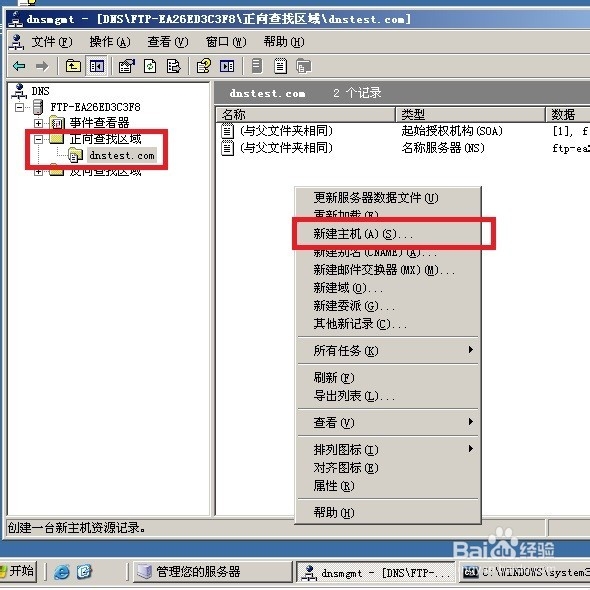The width and height of the screenshot is (590, 590).
Task: Click the Refresh toolbar icon
Action: click(x=150, y=66)
